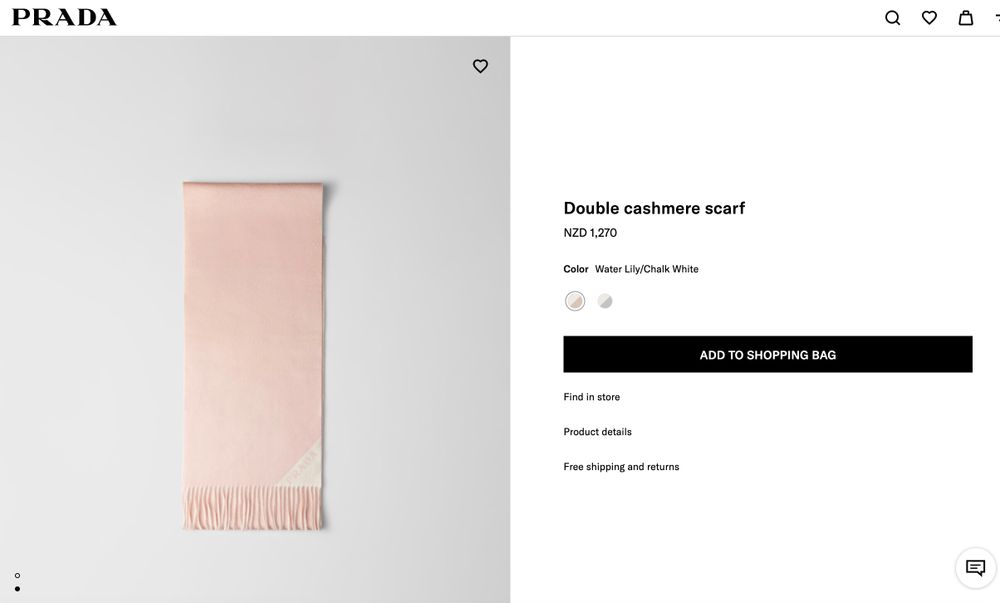Click the PRADA logo
Image resolution: width=1000 pixels, height=603 pixels.
click(x=63, y=16)
